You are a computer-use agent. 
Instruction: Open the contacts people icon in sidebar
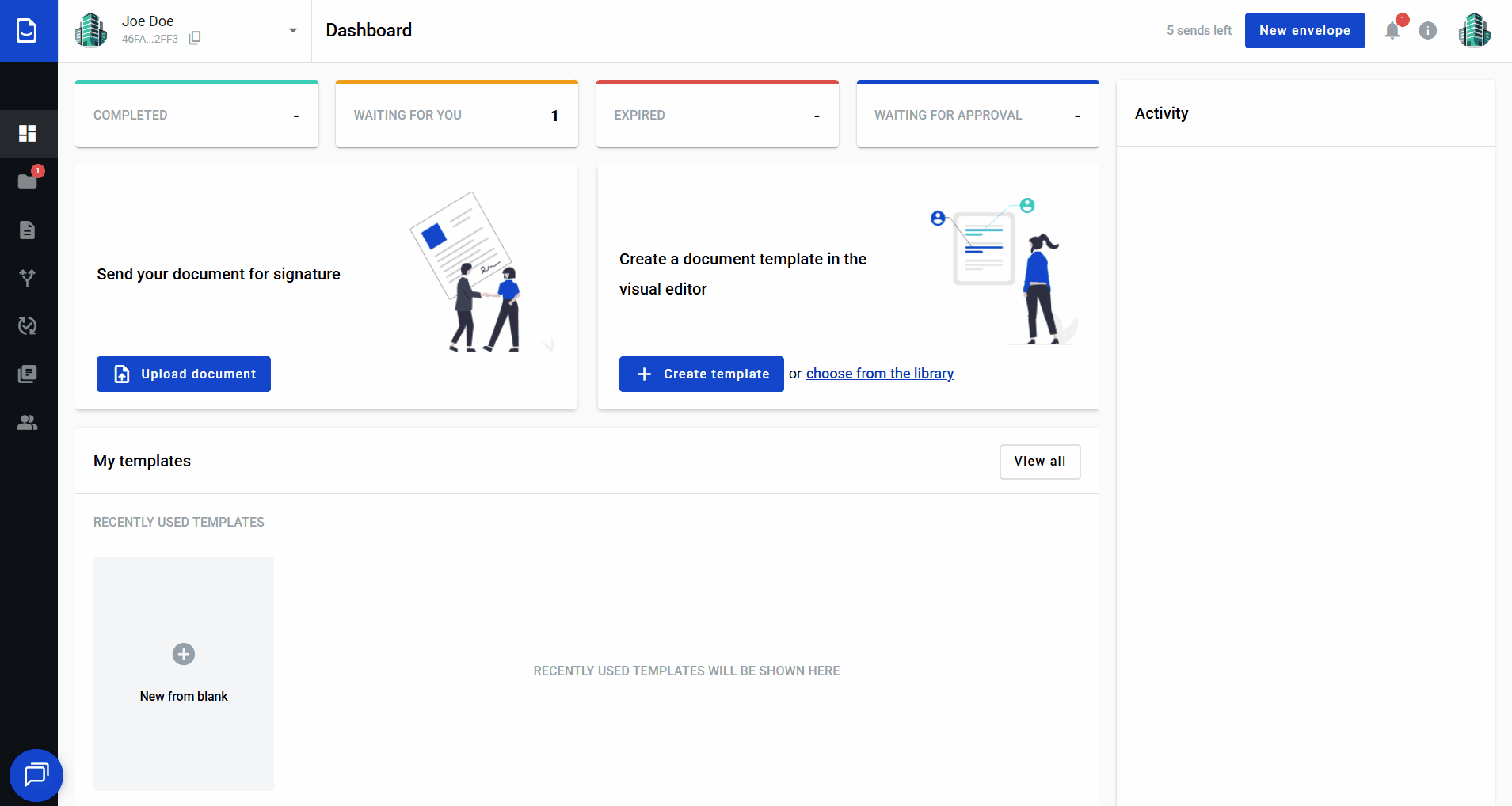click(x=28, y=423)
